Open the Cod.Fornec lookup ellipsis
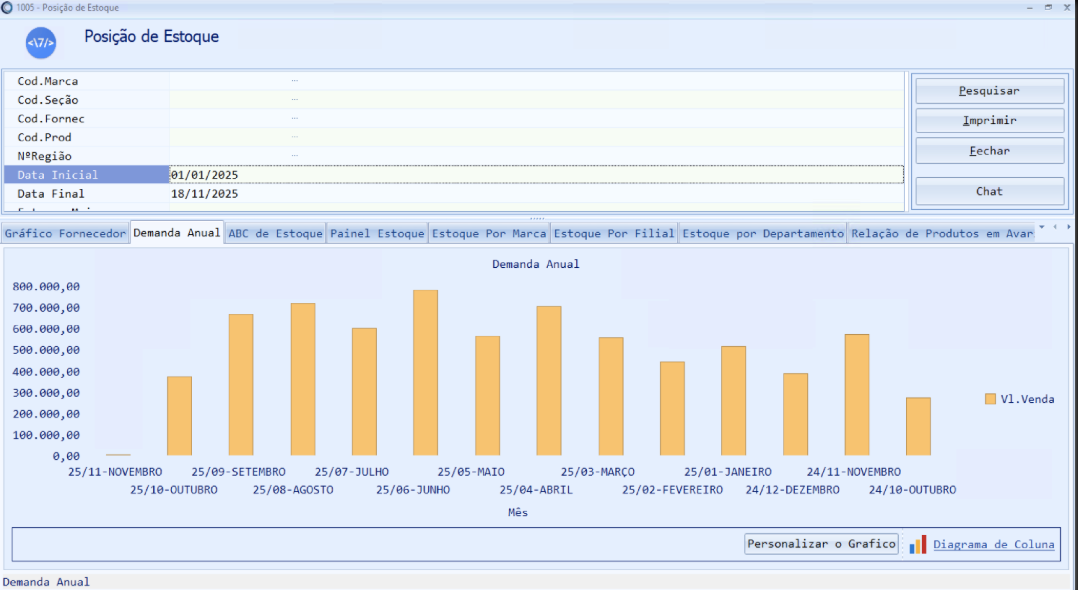This screenshot has height=590, width=1078. click(294, 119)
